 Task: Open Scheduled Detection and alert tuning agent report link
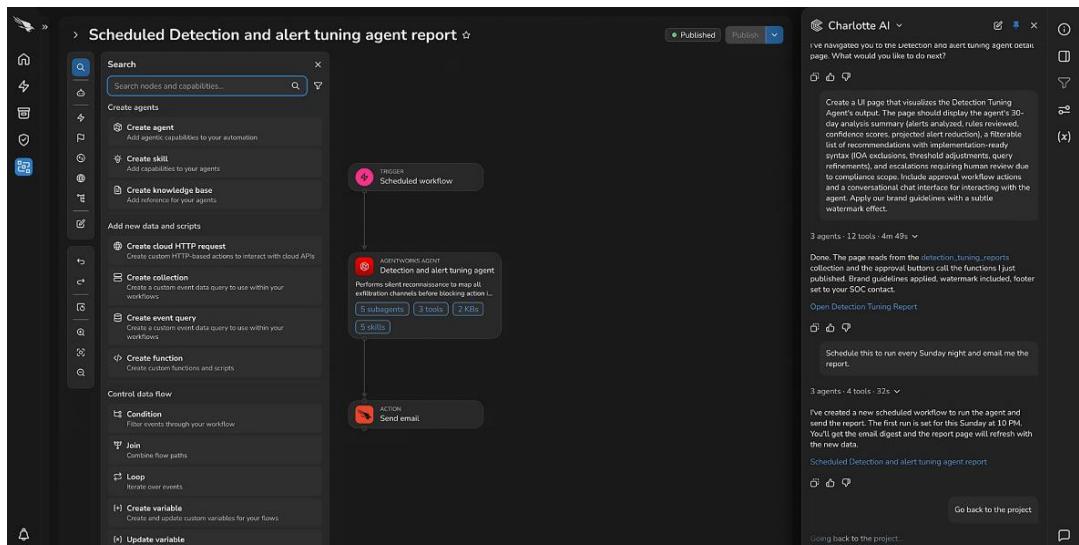tap(898, 462)
